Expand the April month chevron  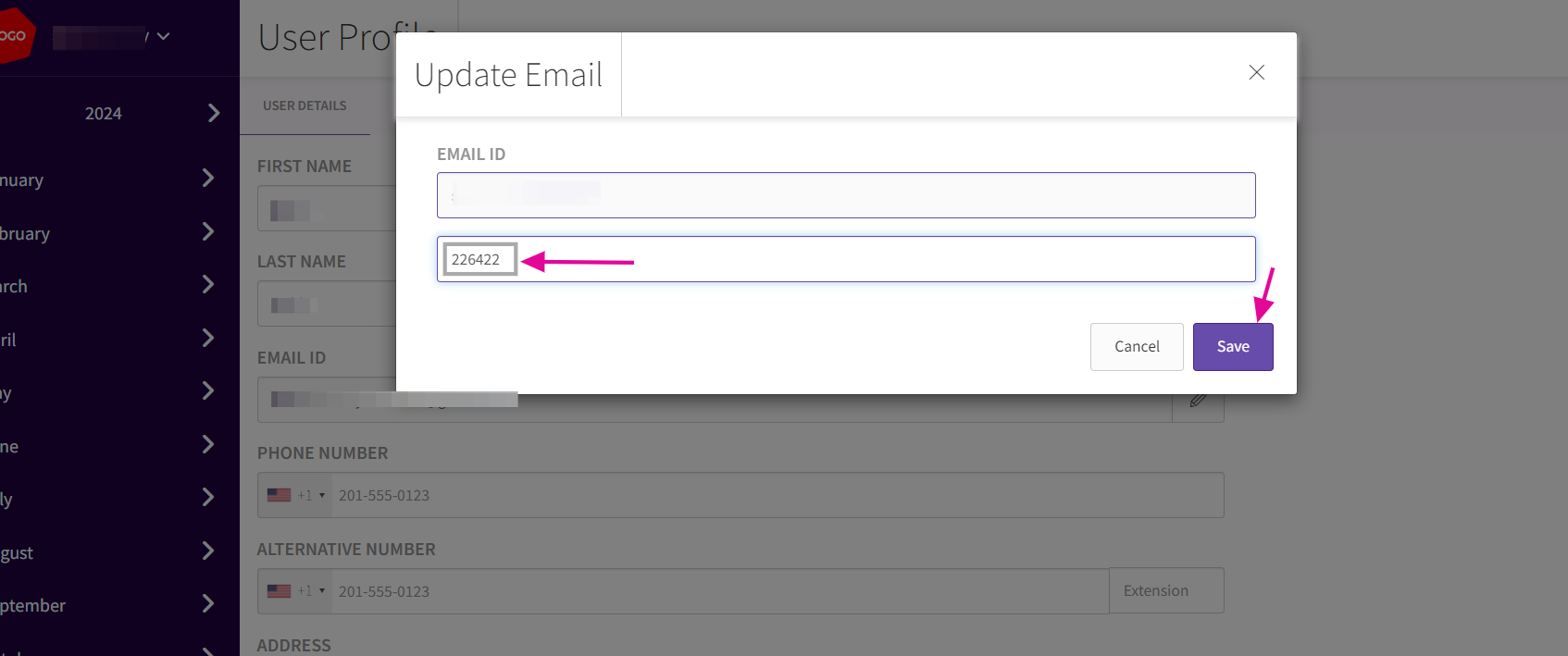coord(208,338)
